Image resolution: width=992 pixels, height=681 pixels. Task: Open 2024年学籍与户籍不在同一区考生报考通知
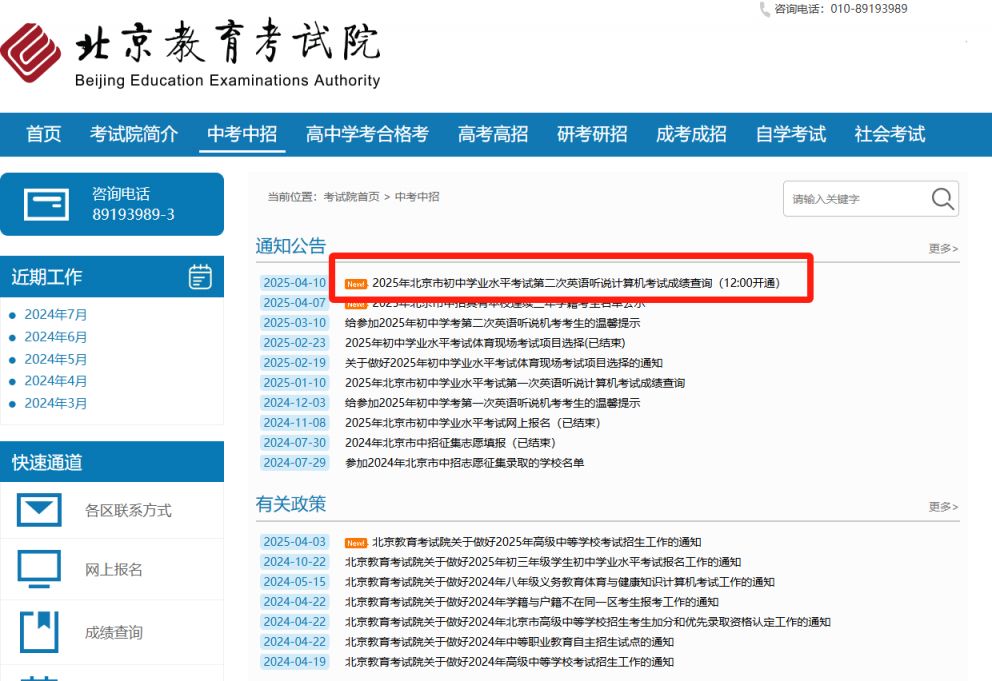coord(531,602)
